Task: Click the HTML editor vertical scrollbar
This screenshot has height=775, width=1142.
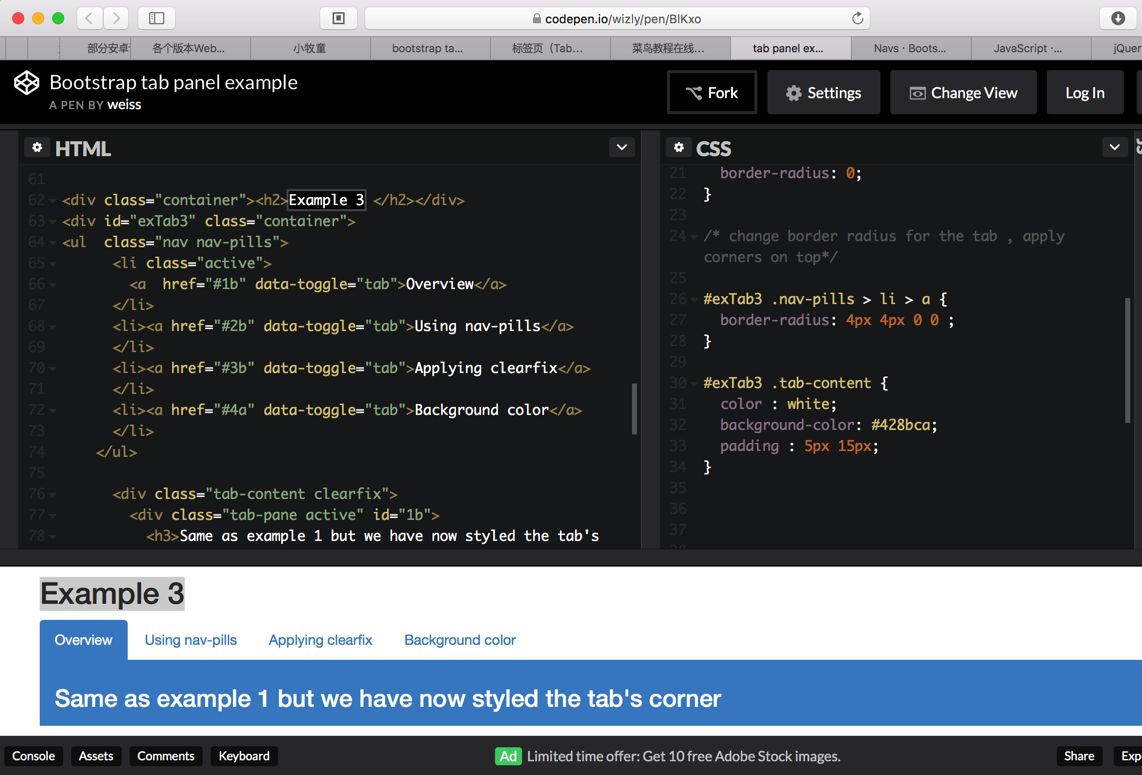Action: coord(634,409)
